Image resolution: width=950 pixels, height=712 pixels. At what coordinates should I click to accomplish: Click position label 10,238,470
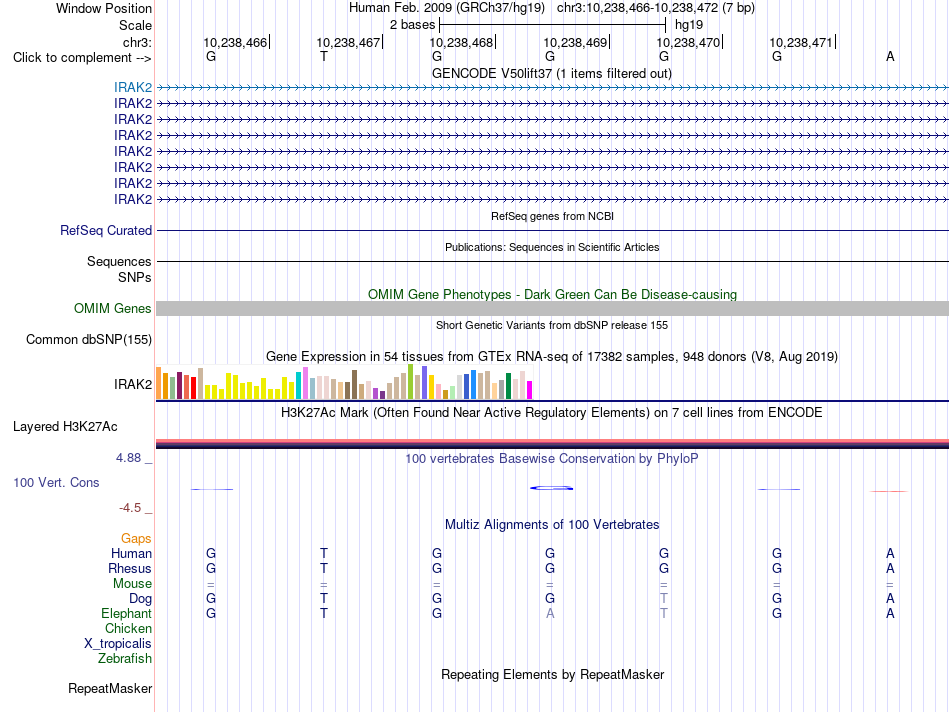(x=688, y=42)
